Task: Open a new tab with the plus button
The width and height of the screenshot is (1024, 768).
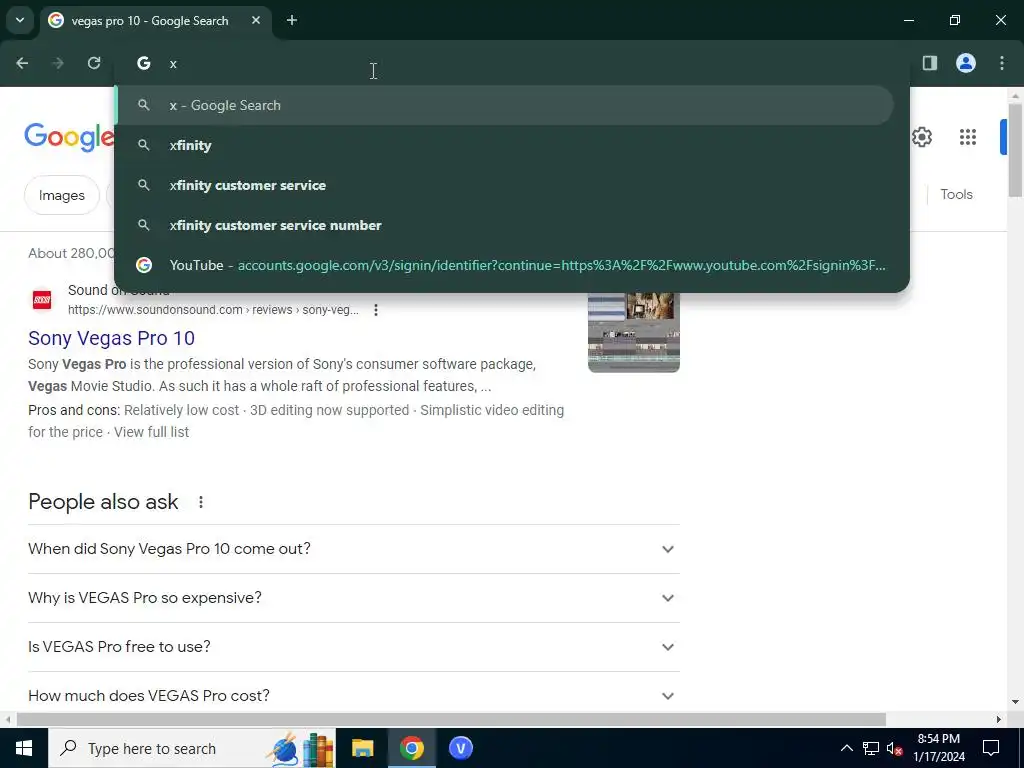Action: tap(292, 20)
